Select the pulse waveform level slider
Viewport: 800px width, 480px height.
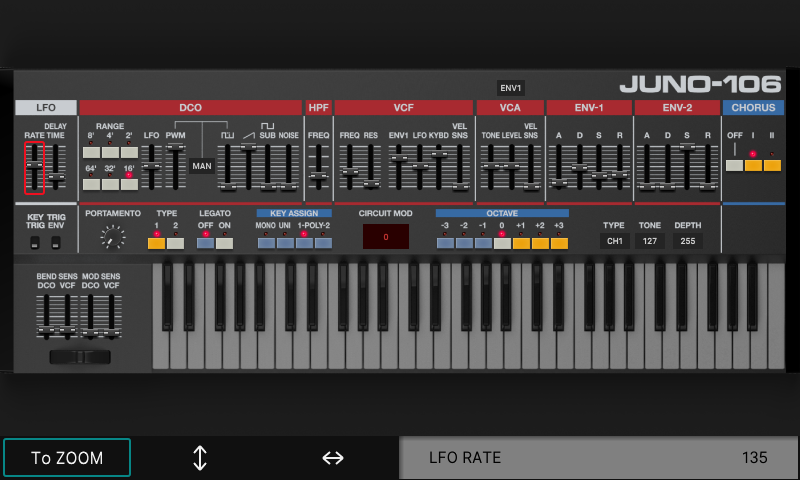tap(228, 167)
